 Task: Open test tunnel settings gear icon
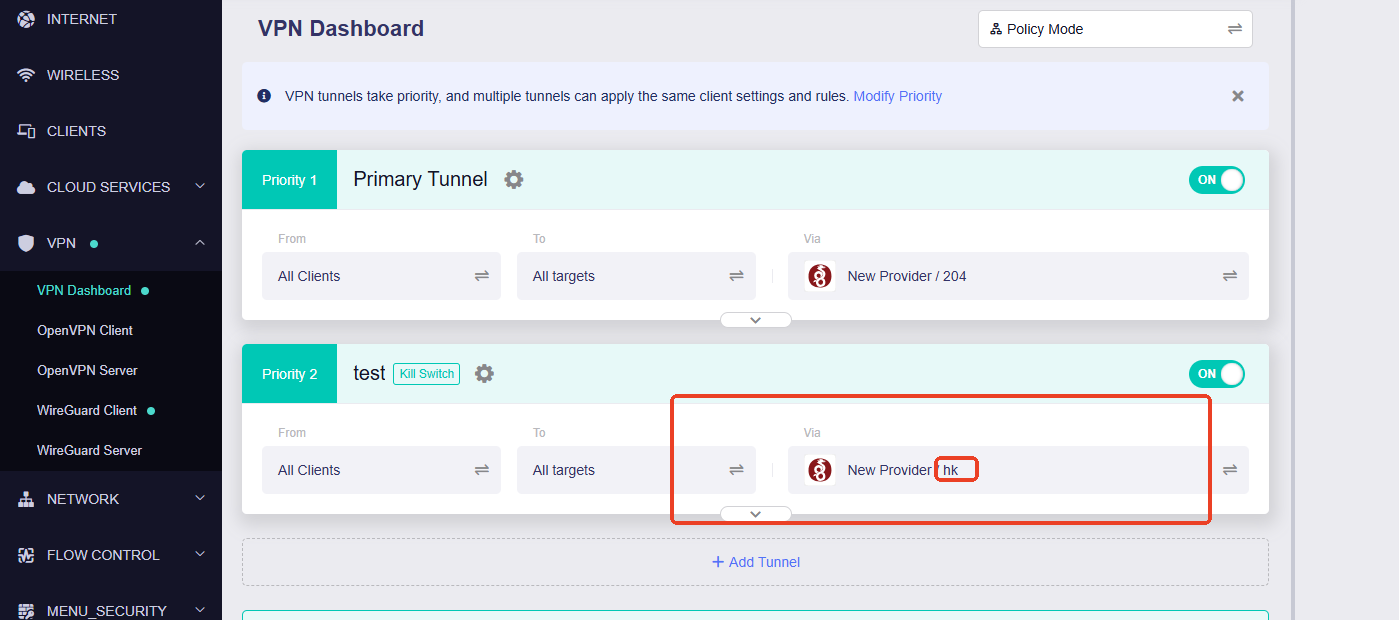(x=484, y=373)
